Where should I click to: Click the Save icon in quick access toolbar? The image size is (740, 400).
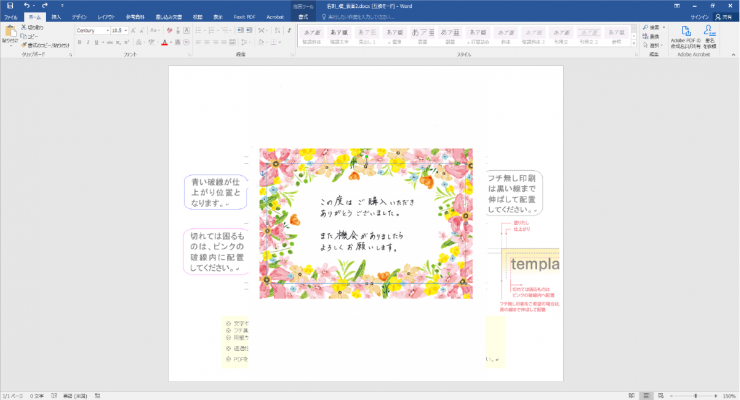pyautogui.click(x=9, y=6)
